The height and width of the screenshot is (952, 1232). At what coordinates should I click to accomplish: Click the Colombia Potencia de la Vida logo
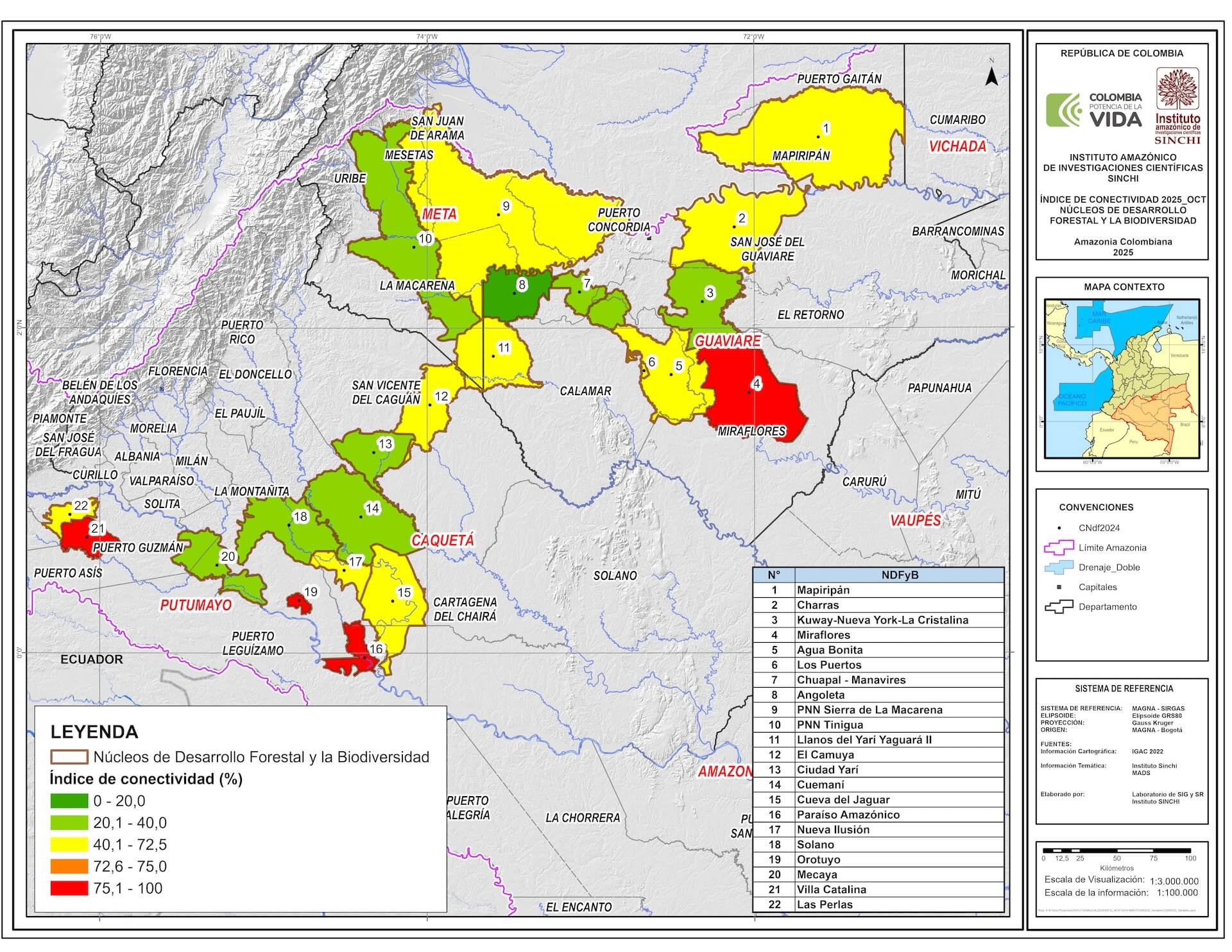pyautogui.click(x=1094, y=110)
